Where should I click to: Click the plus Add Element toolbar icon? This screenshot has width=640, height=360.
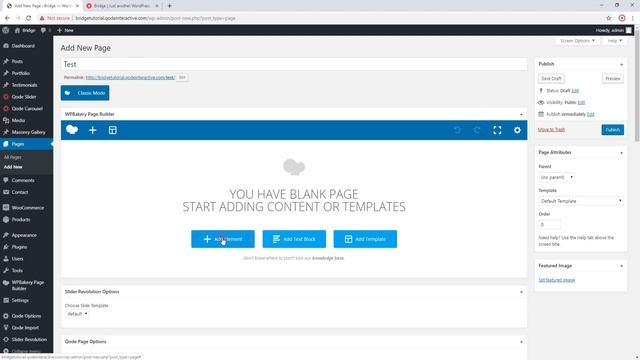tap(93, 130)
